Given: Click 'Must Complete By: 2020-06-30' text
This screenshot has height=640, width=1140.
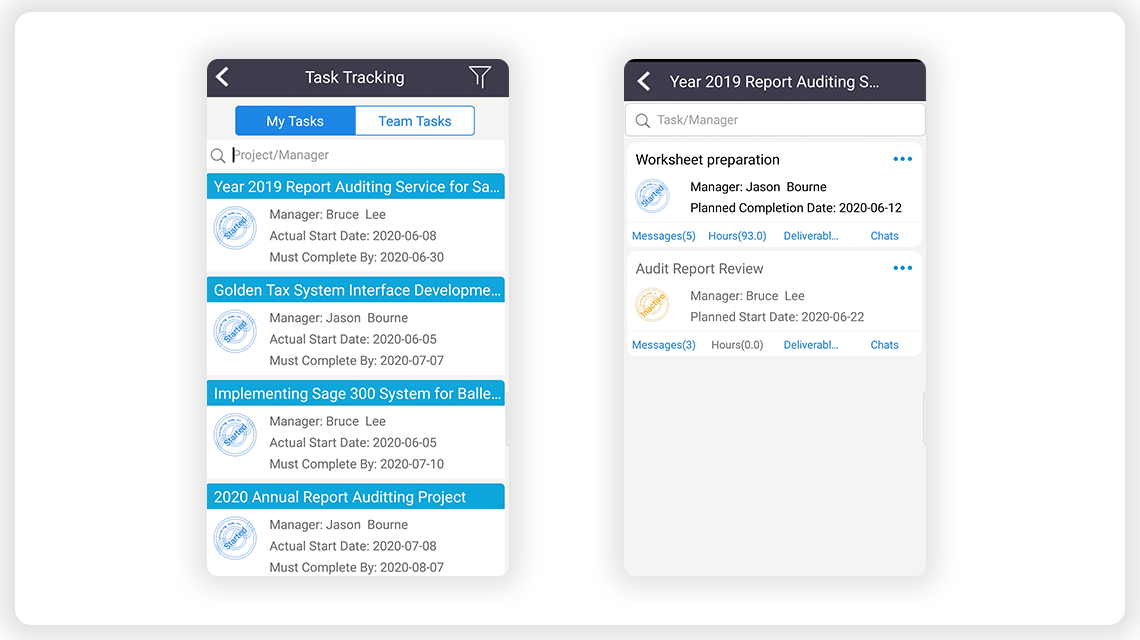Looking at the screenshot, I should tap(356, 257).
